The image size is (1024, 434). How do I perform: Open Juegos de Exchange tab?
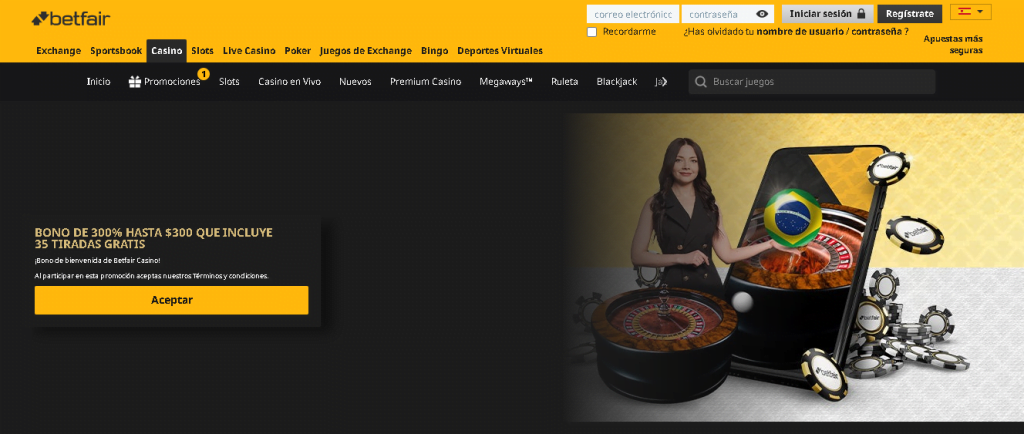point(366,51)
